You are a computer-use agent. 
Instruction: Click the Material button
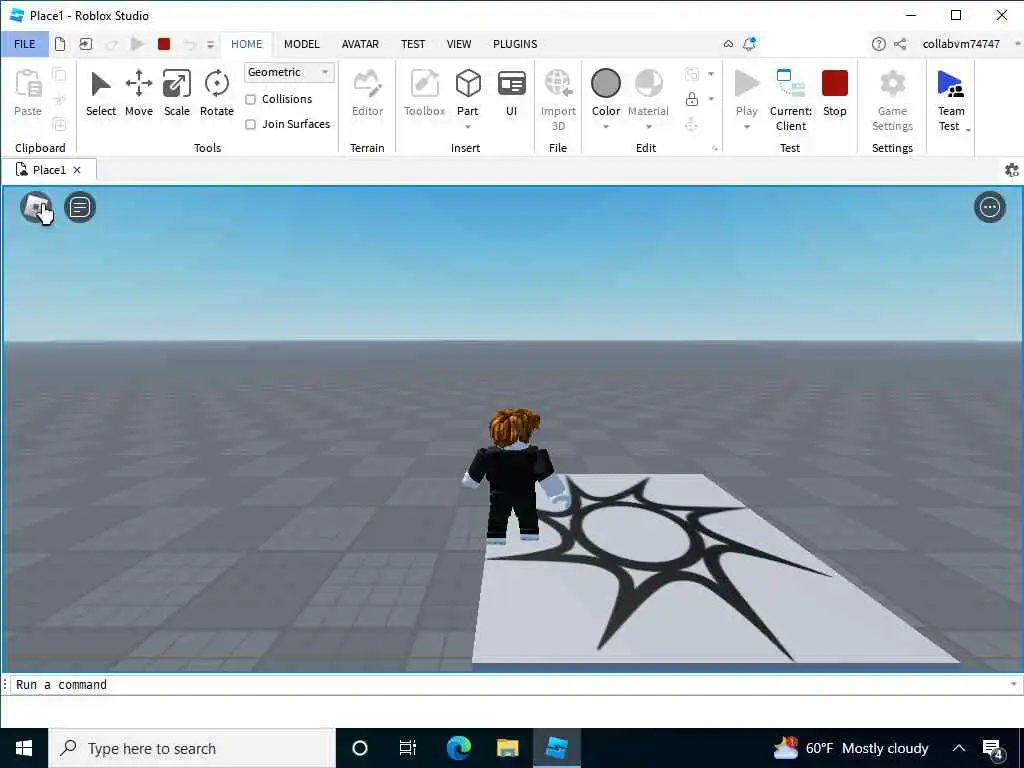(x=648, y=93)
